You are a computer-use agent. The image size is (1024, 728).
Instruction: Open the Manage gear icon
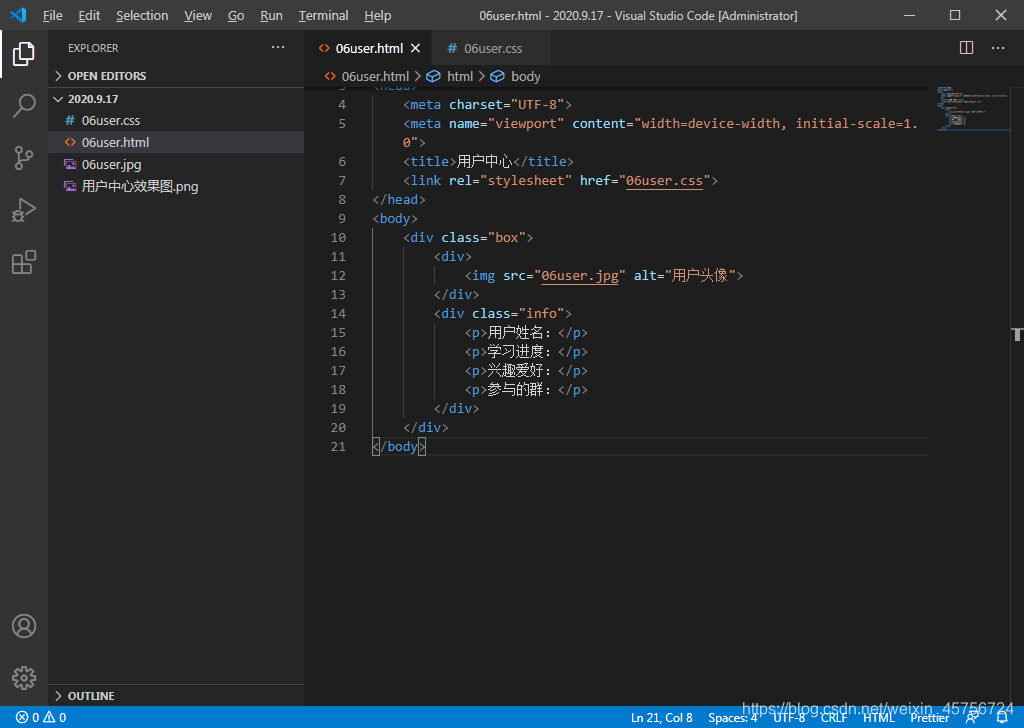pyautogui.click(x=24, y=678)
